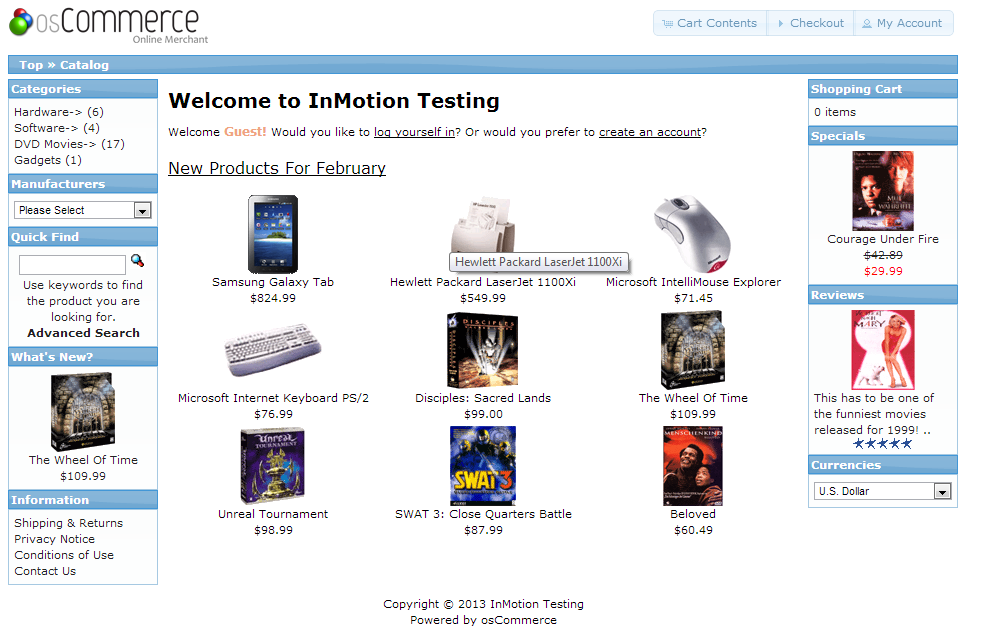Open the Microsoft Internet Keyboard image
The height and width of the screenshot is (635, 983).
pos(273,350)
